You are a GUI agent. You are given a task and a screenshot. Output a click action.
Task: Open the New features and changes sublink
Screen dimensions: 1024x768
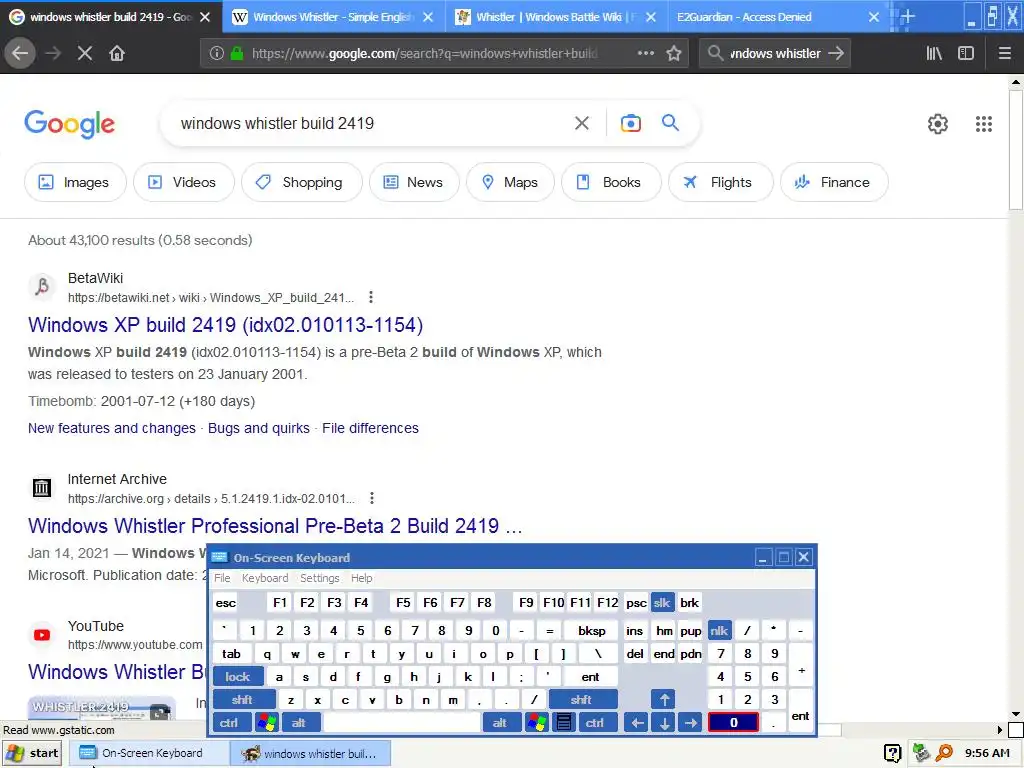(x=112, y=428)
